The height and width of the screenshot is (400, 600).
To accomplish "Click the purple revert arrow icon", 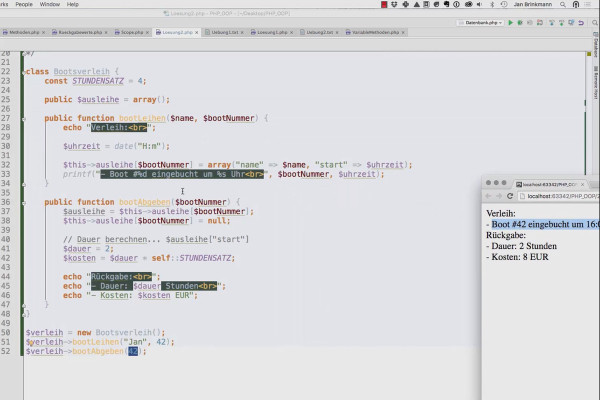I will tap(581, 23).
